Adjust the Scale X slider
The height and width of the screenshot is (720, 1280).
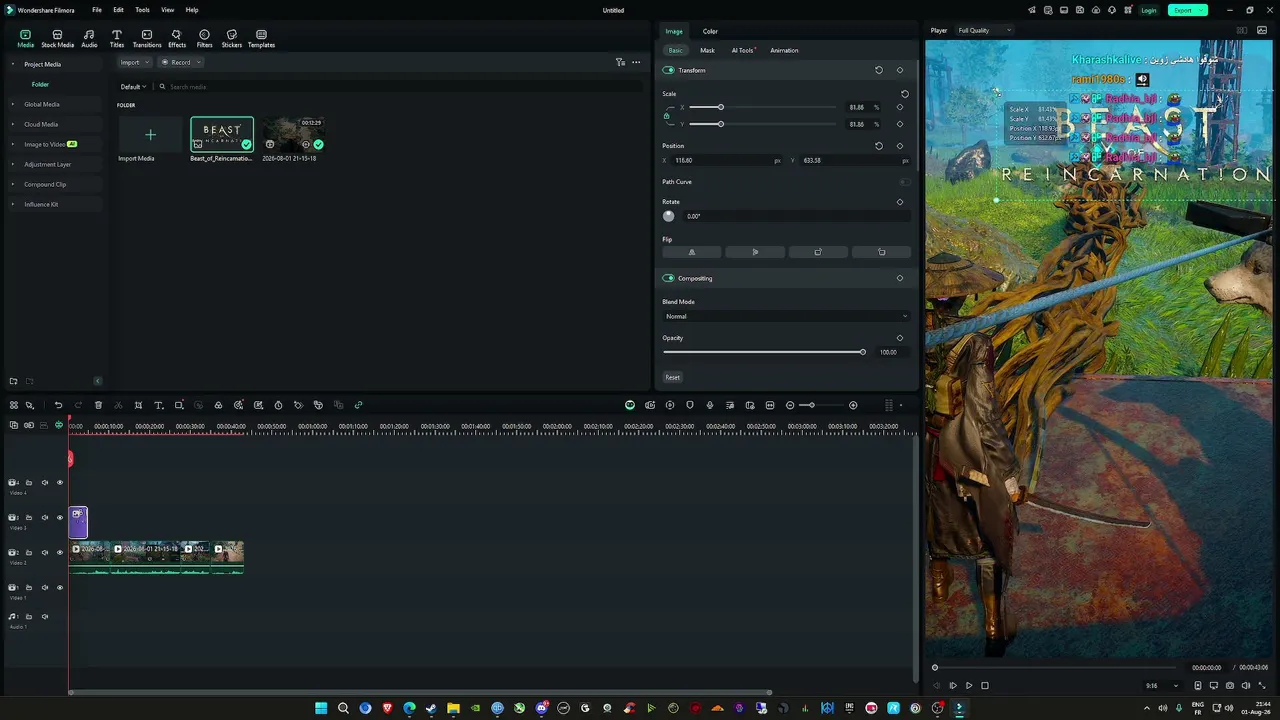point(763,107)
